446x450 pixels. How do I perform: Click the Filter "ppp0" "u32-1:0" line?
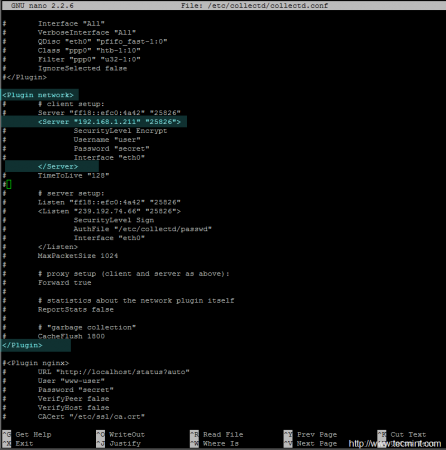(x=89, y=59)
